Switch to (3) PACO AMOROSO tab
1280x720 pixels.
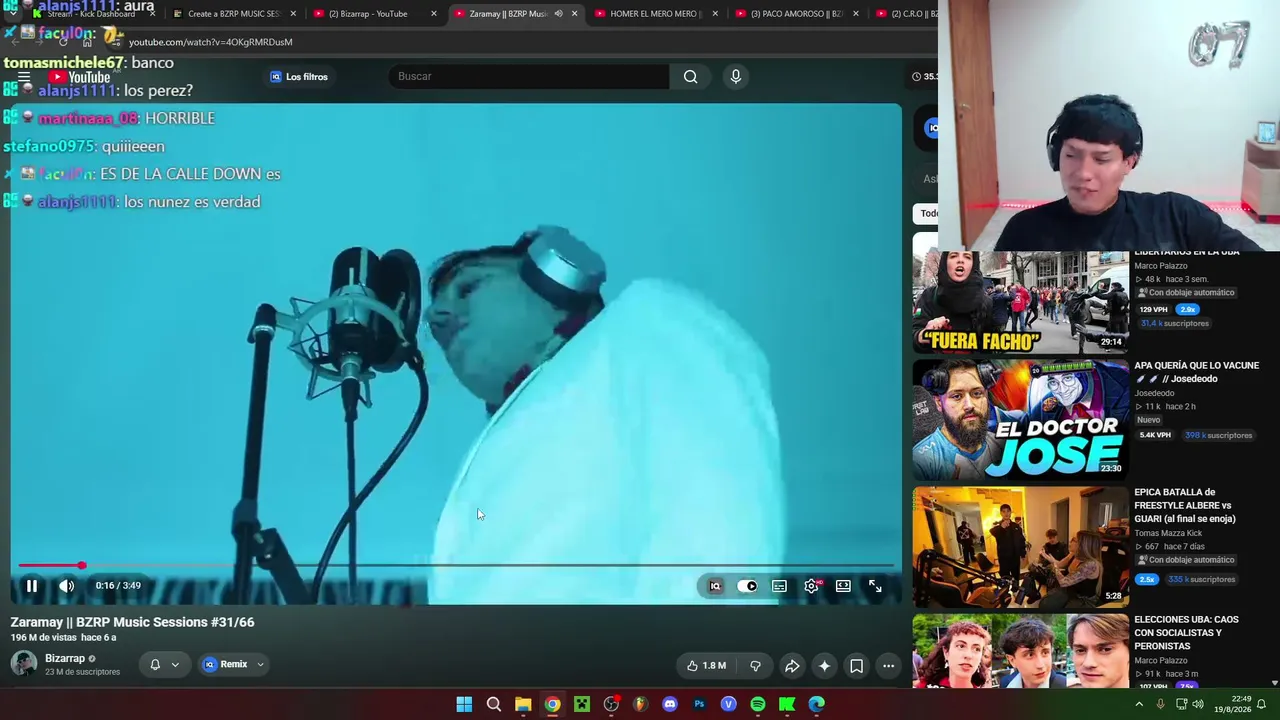796,14
